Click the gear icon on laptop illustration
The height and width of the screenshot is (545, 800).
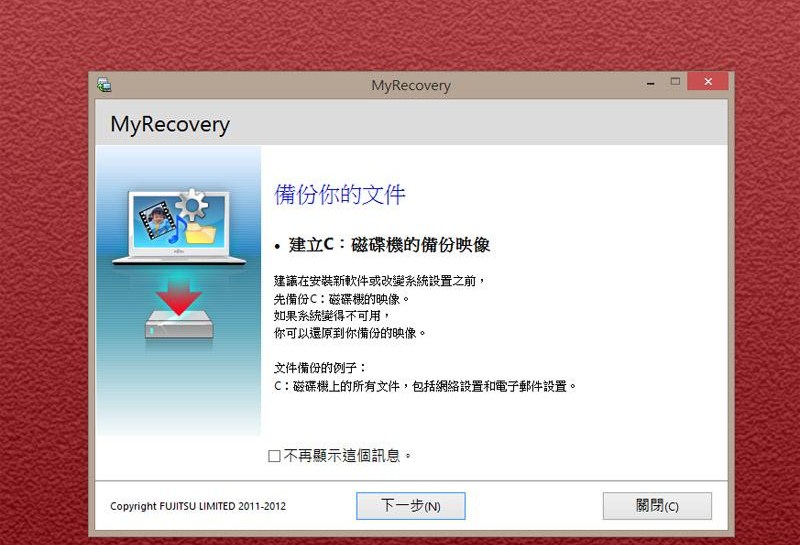click(192, 205)
